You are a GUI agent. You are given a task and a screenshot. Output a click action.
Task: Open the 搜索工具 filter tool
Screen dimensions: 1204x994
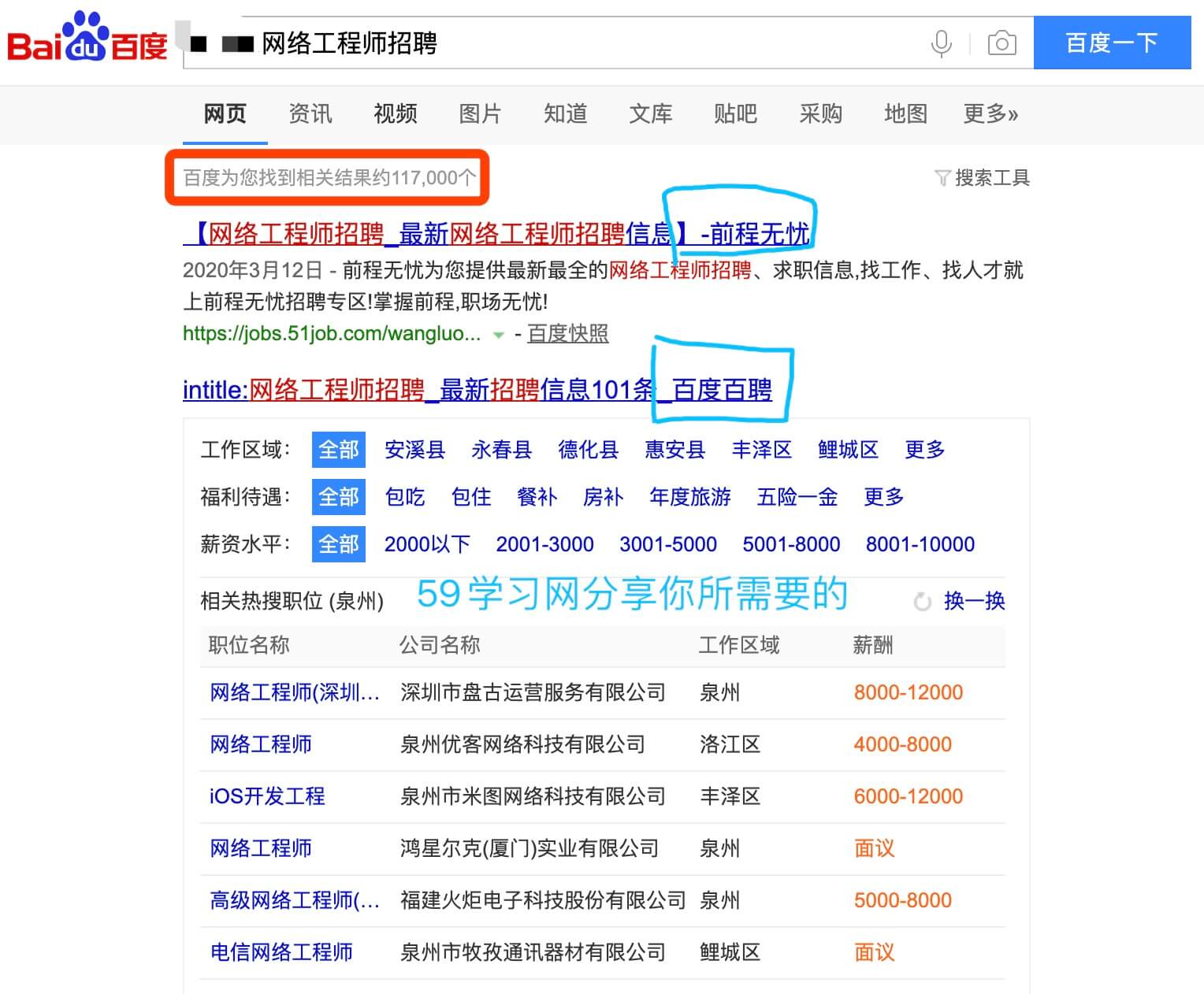coord(983,178)
